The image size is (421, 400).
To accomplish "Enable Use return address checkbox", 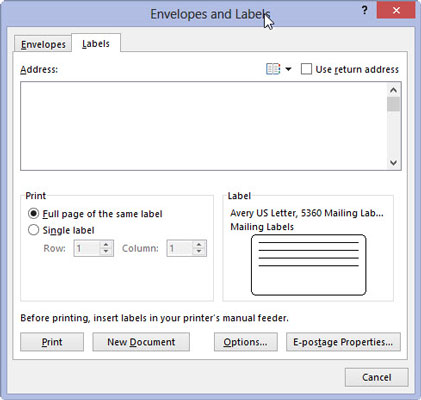I will 306,69.
